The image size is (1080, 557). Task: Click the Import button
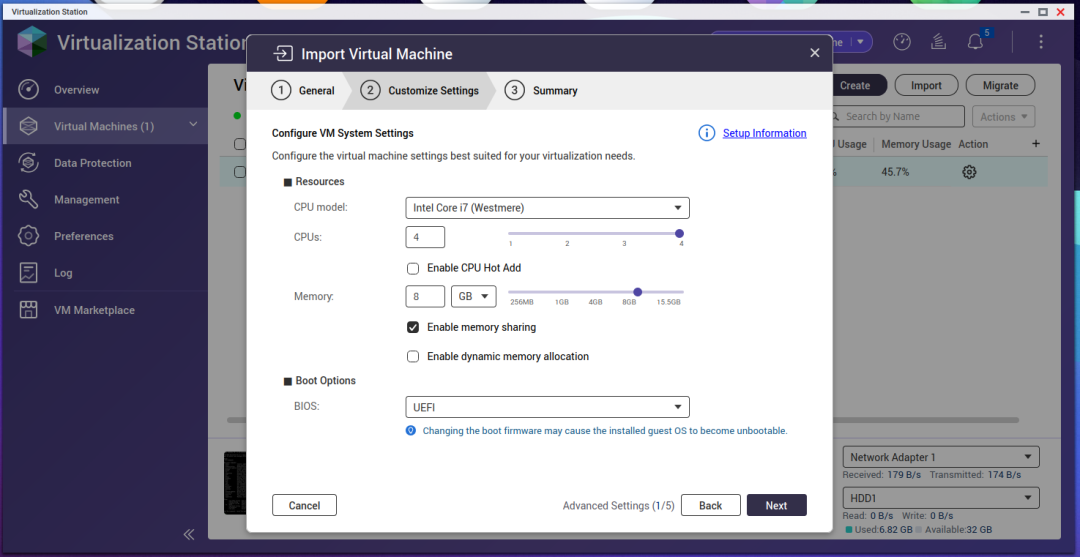[926, 85]
